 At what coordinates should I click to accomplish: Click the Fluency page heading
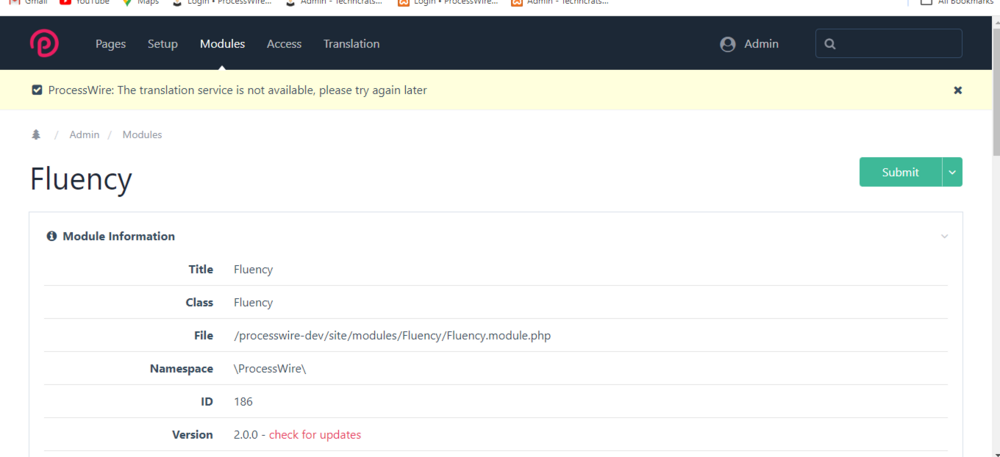pyautogui.click(x=81, y=179)
